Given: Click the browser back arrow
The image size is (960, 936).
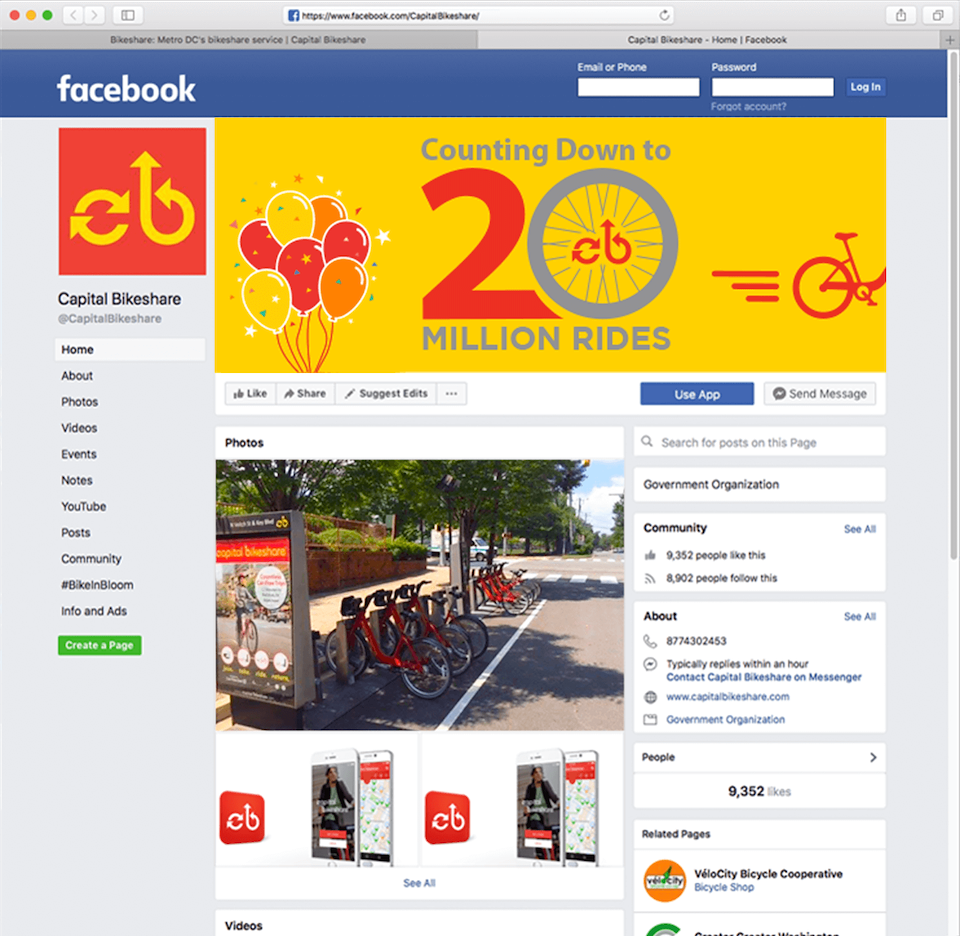Looking at the screenshot, I should click(x=73, y=15).
